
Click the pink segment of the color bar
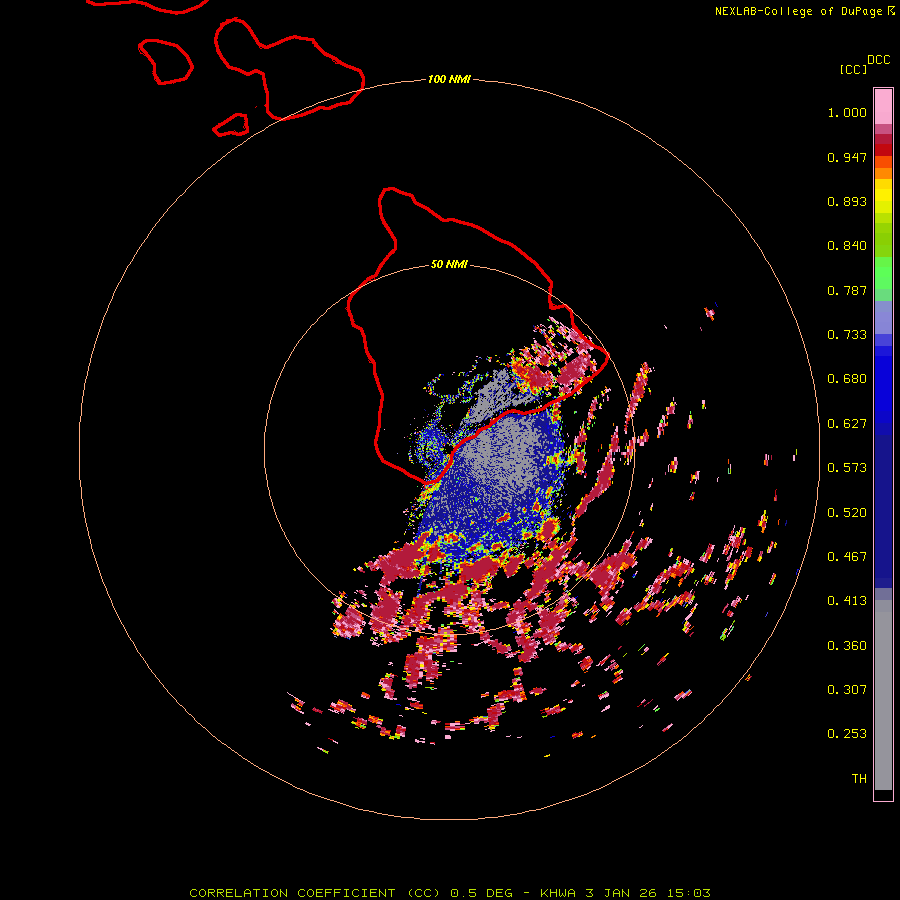pos(883,107)
